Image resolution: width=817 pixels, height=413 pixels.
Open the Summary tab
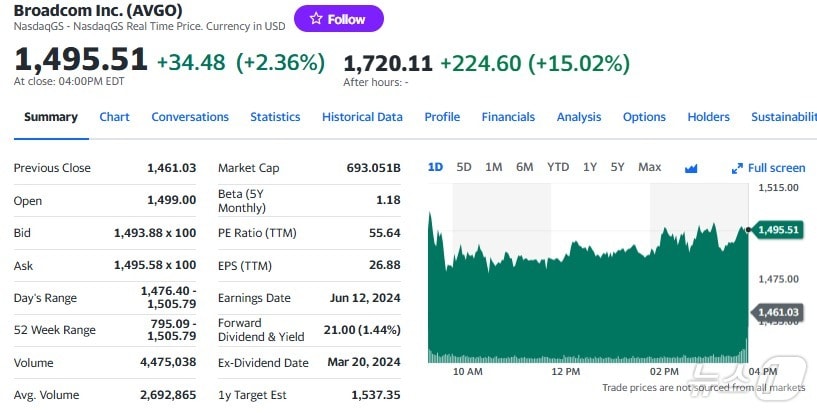pos(50,117)
